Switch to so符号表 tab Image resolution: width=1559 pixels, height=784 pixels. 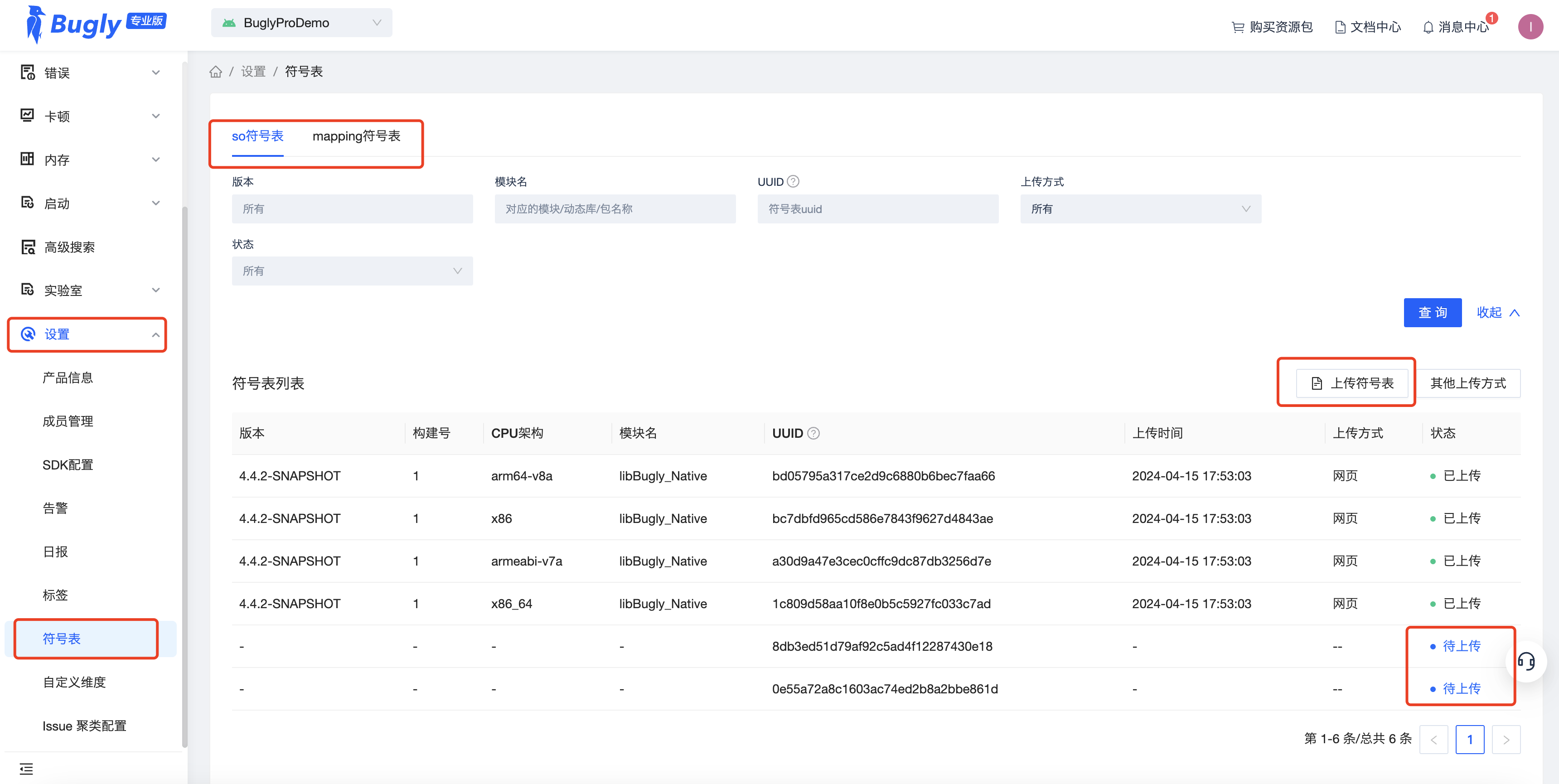(x=257, y=136)
